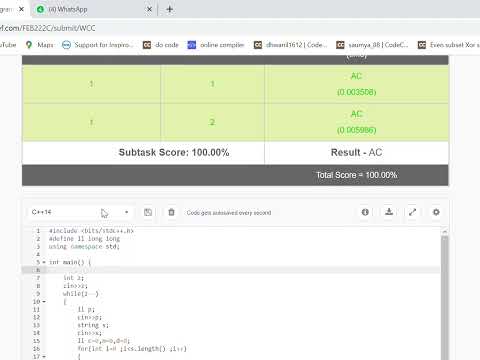Close the first browser tab
The height and width of the screenshot is (360, 480).
click(x=21, y=9)
